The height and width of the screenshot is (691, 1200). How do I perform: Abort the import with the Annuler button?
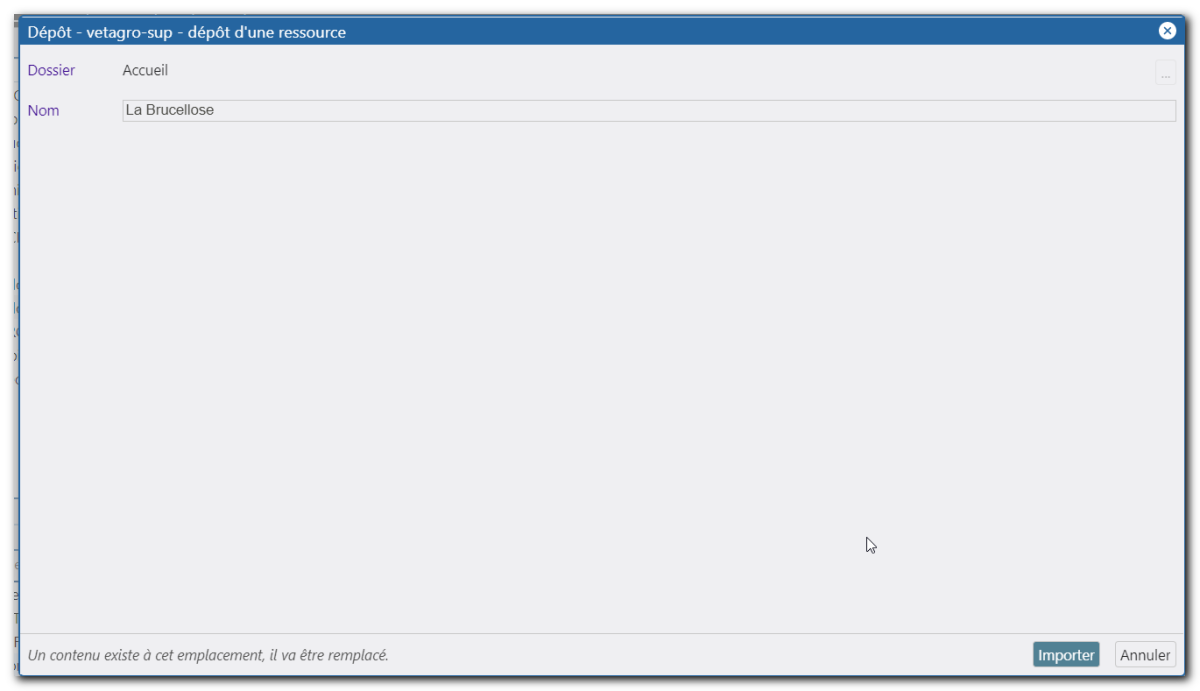click(1145, 655)
